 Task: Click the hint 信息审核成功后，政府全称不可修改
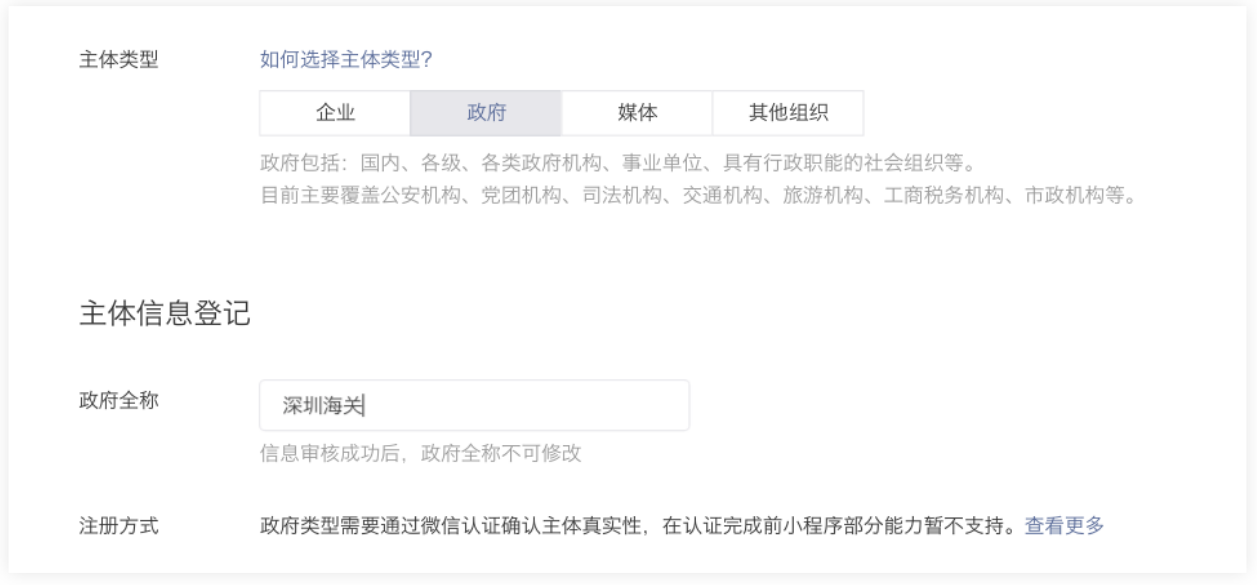tap(420, 455)
